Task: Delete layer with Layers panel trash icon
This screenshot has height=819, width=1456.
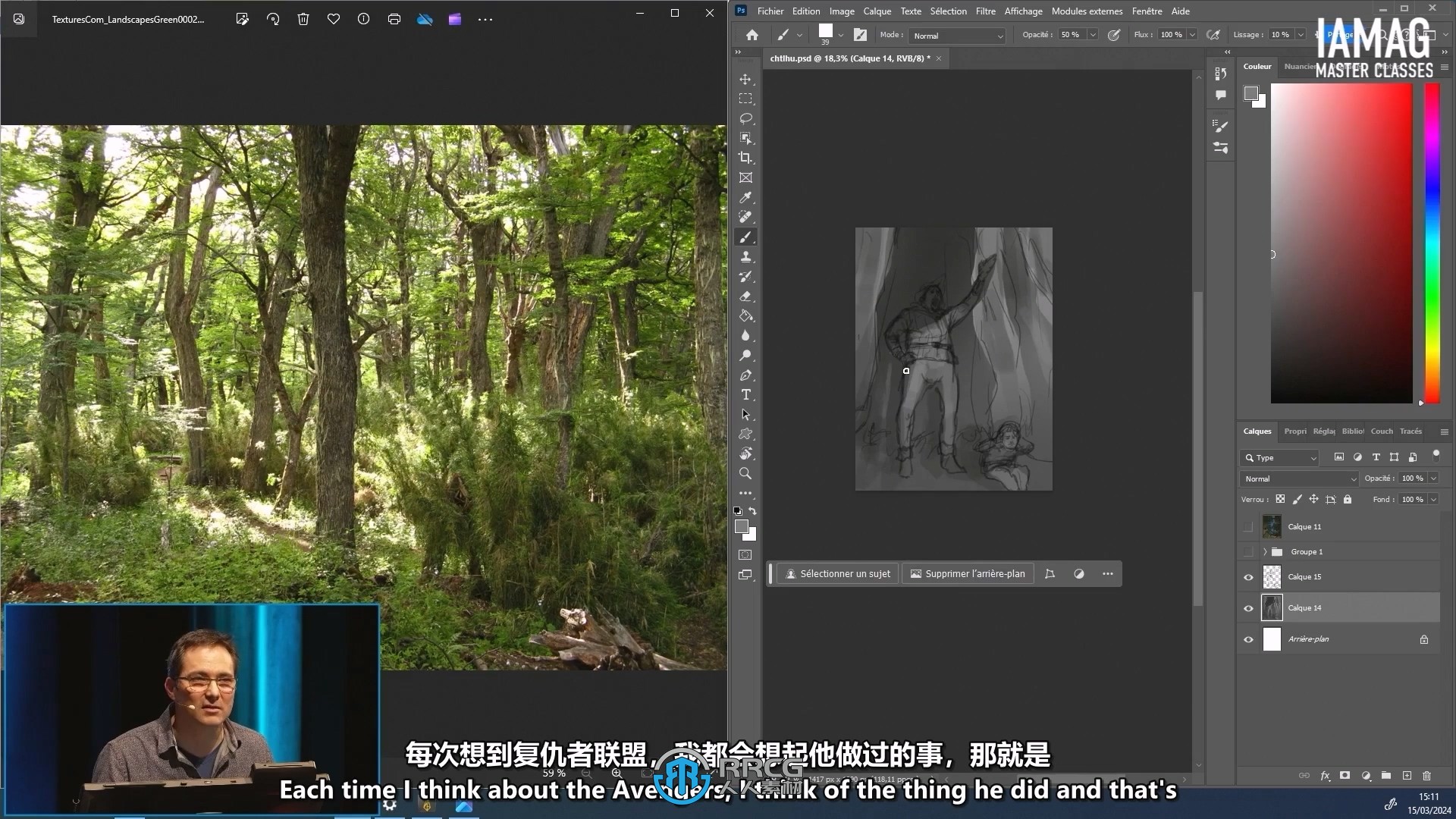Action: 1426,776
